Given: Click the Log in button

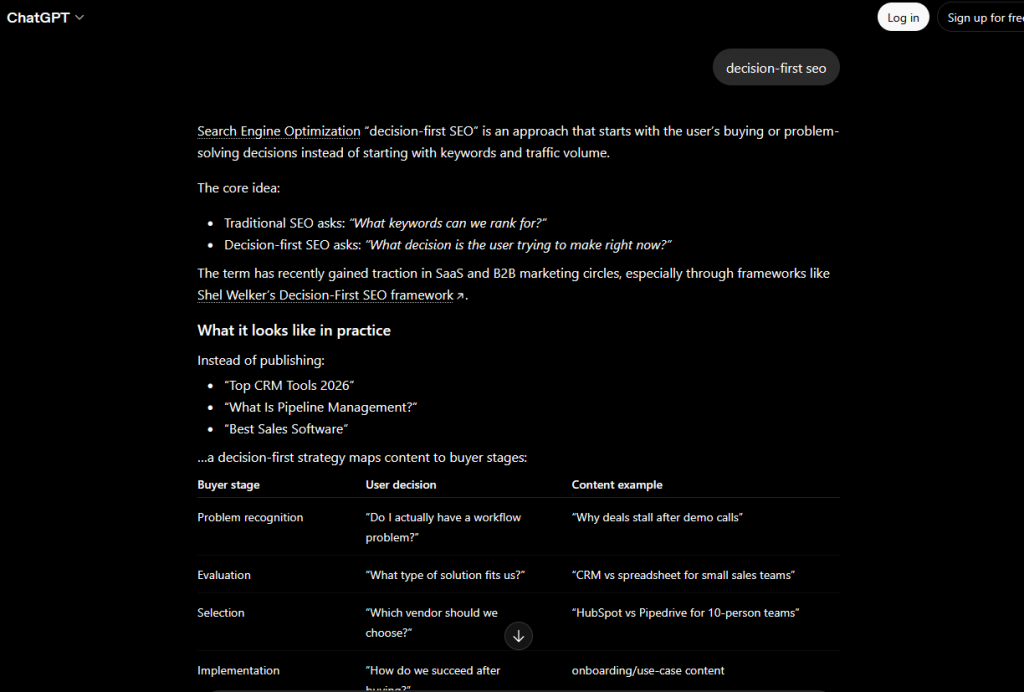Looking at the screenshot, I should coord(903,18).
